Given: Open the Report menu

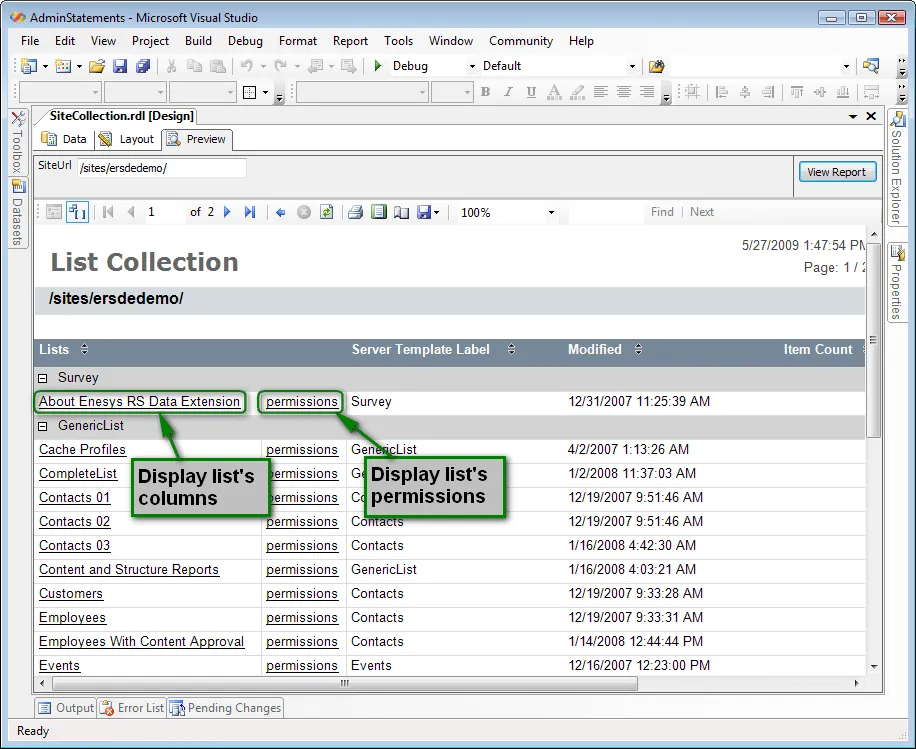Looking at the screenshot, I should pos(350,41).
